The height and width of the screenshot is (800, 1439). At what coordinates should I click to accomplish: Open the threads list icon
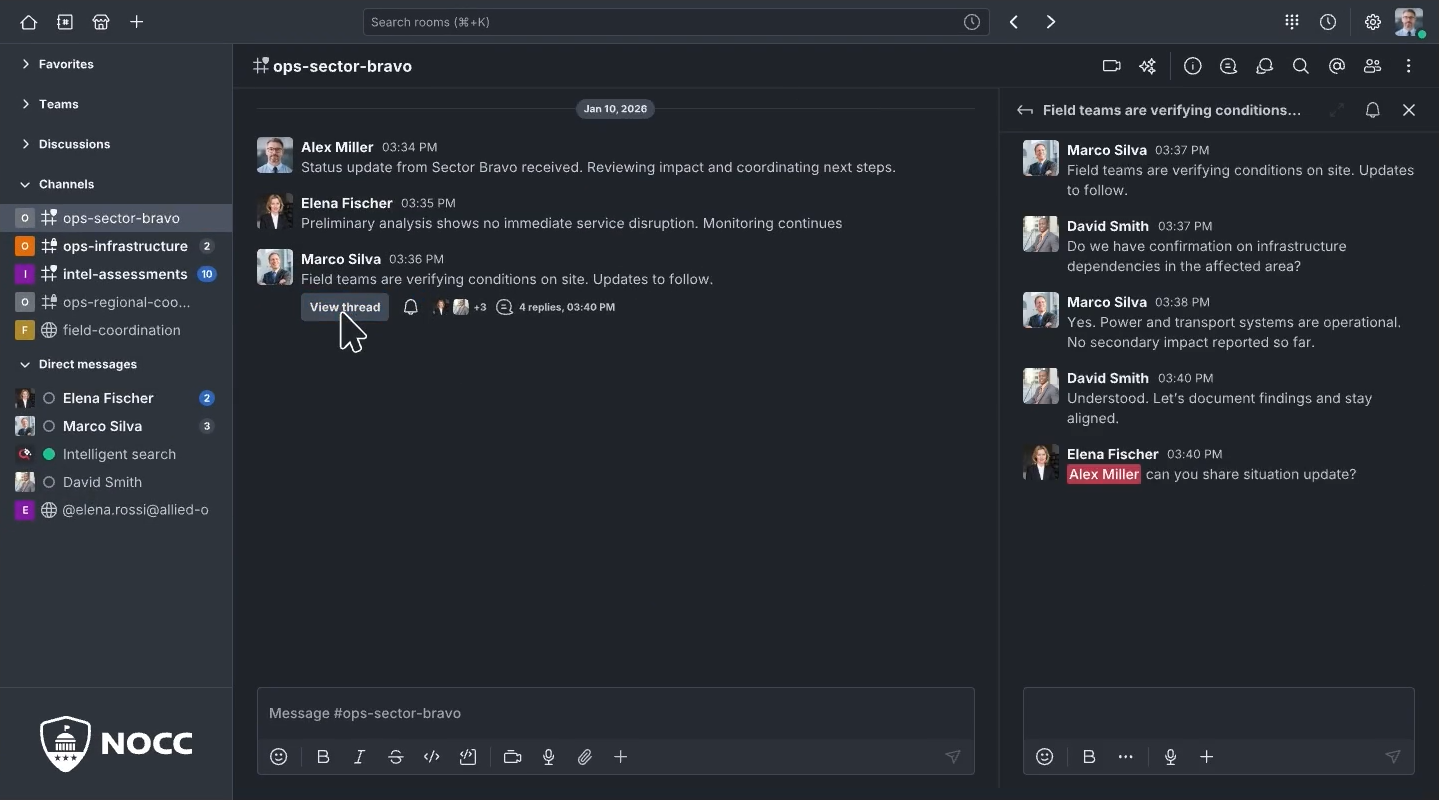point(1229,66)
